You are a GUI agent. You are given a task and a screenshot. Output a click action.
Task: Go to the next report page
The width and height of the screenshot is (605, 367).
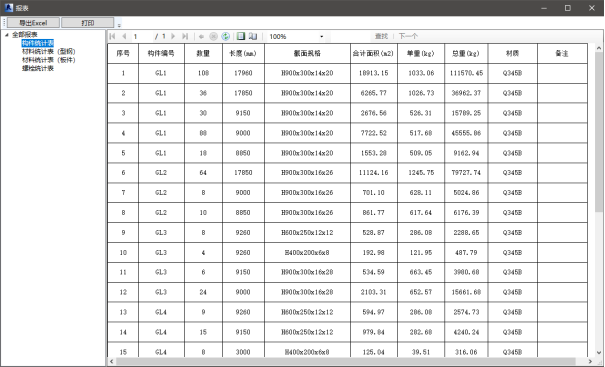(x=173, y=36)
